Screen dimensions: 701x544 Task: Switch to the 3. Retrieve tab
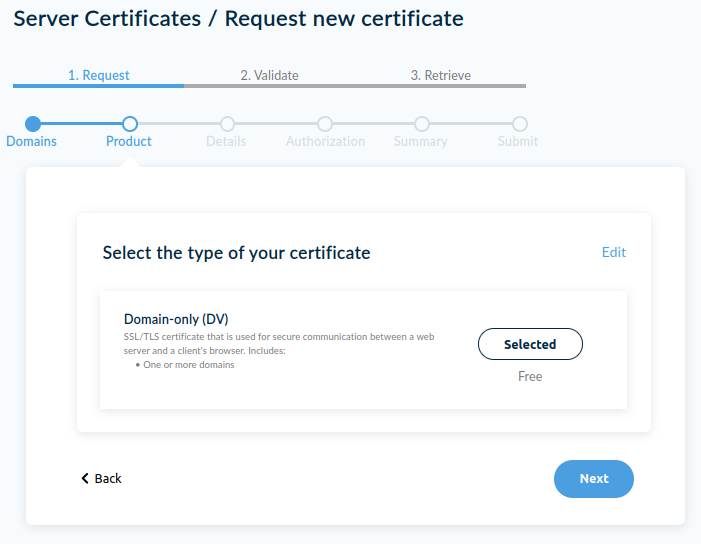(440, 75)
